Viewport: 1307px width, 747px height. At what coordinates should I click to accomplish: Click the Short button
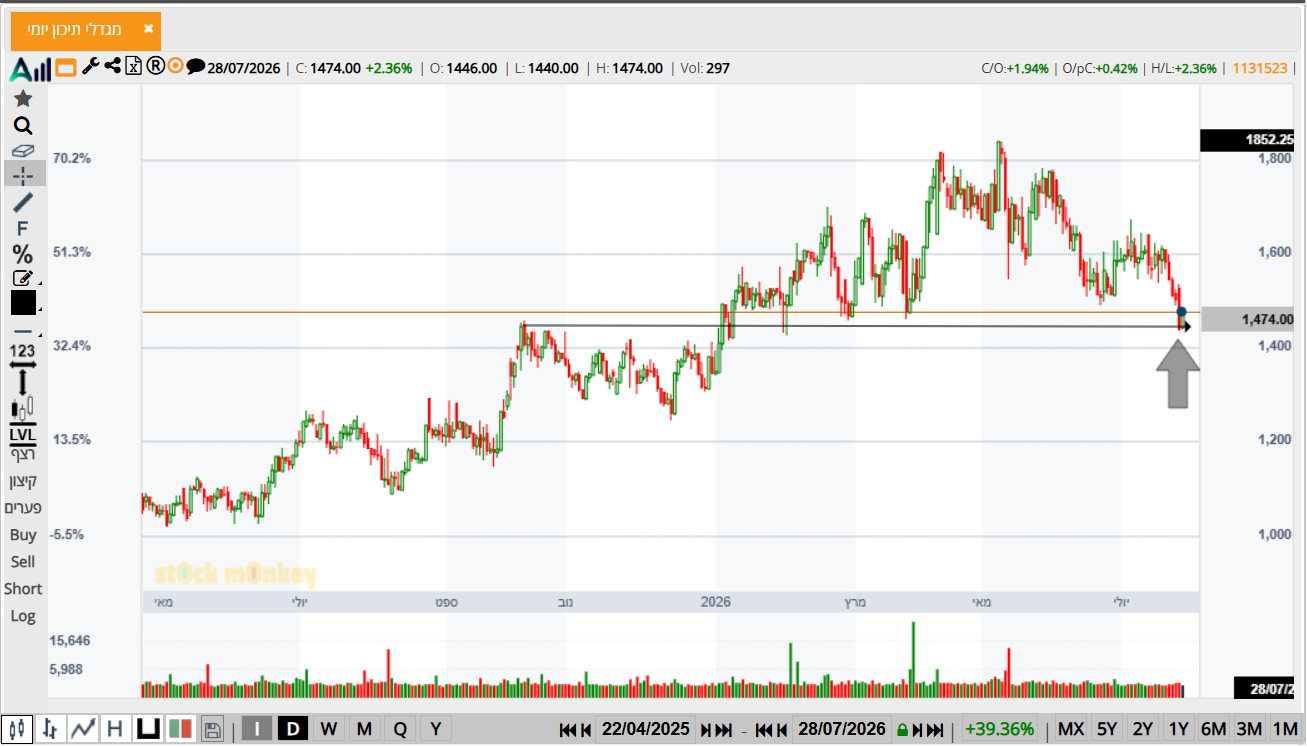tap(23, 589)
